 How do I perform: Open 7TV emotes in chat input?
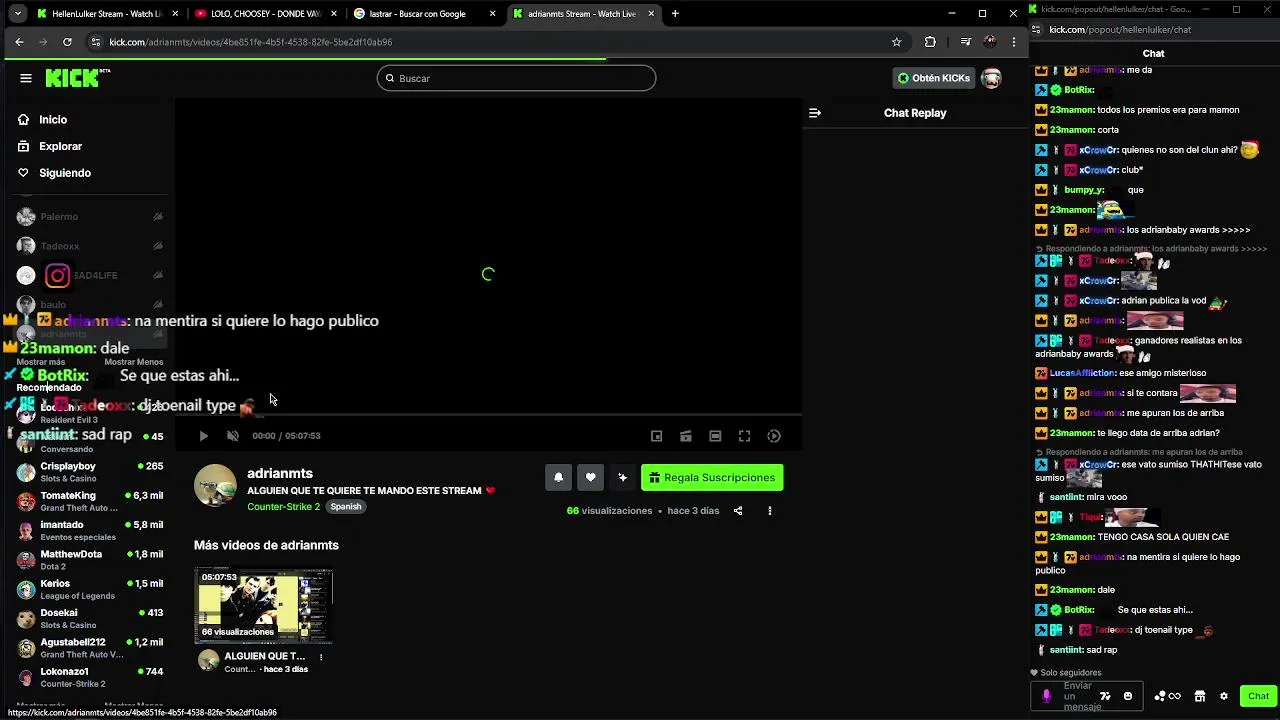tap(1105, 696)
